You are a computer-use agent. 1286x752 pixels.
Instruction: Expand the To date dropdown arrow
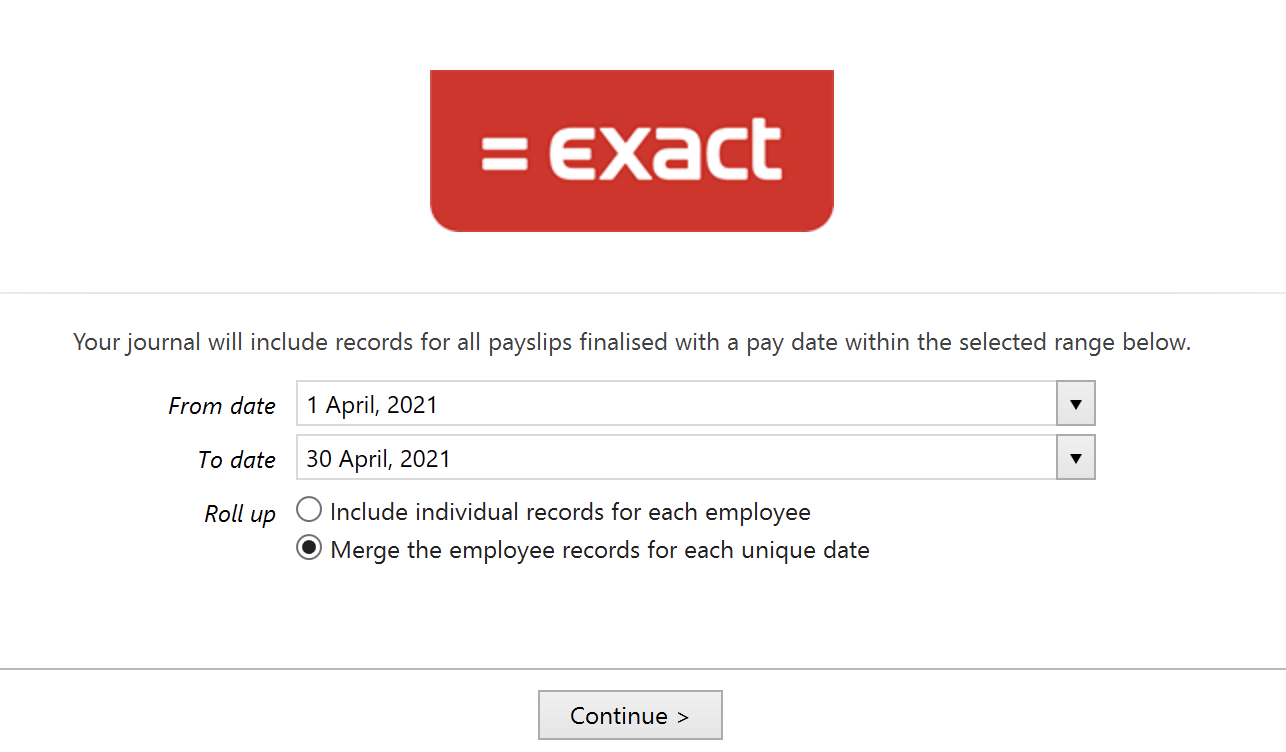click(1076, 458)
